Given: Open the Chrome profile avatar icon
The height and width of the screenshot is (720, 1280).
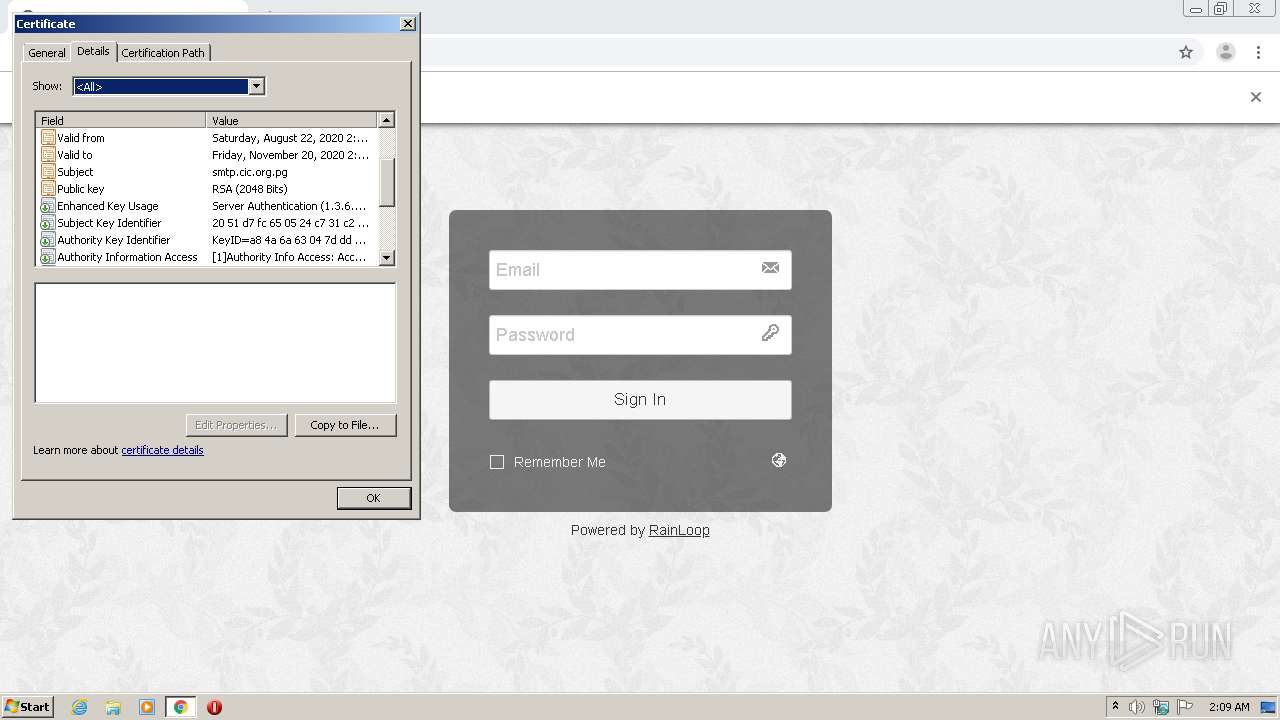Looking at the screenshot, I should 1225,52.
